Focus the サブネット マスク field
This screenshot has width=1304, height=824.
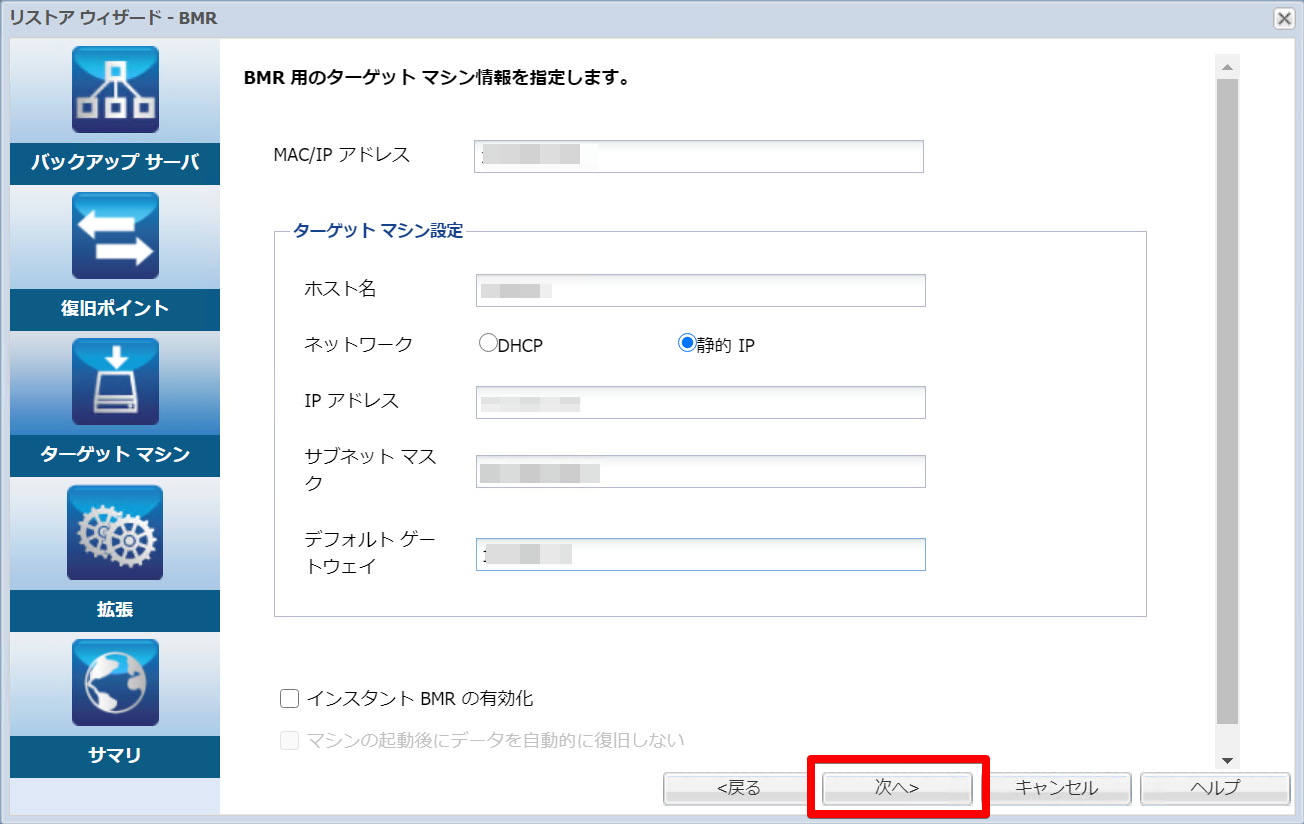coord(701,472)
